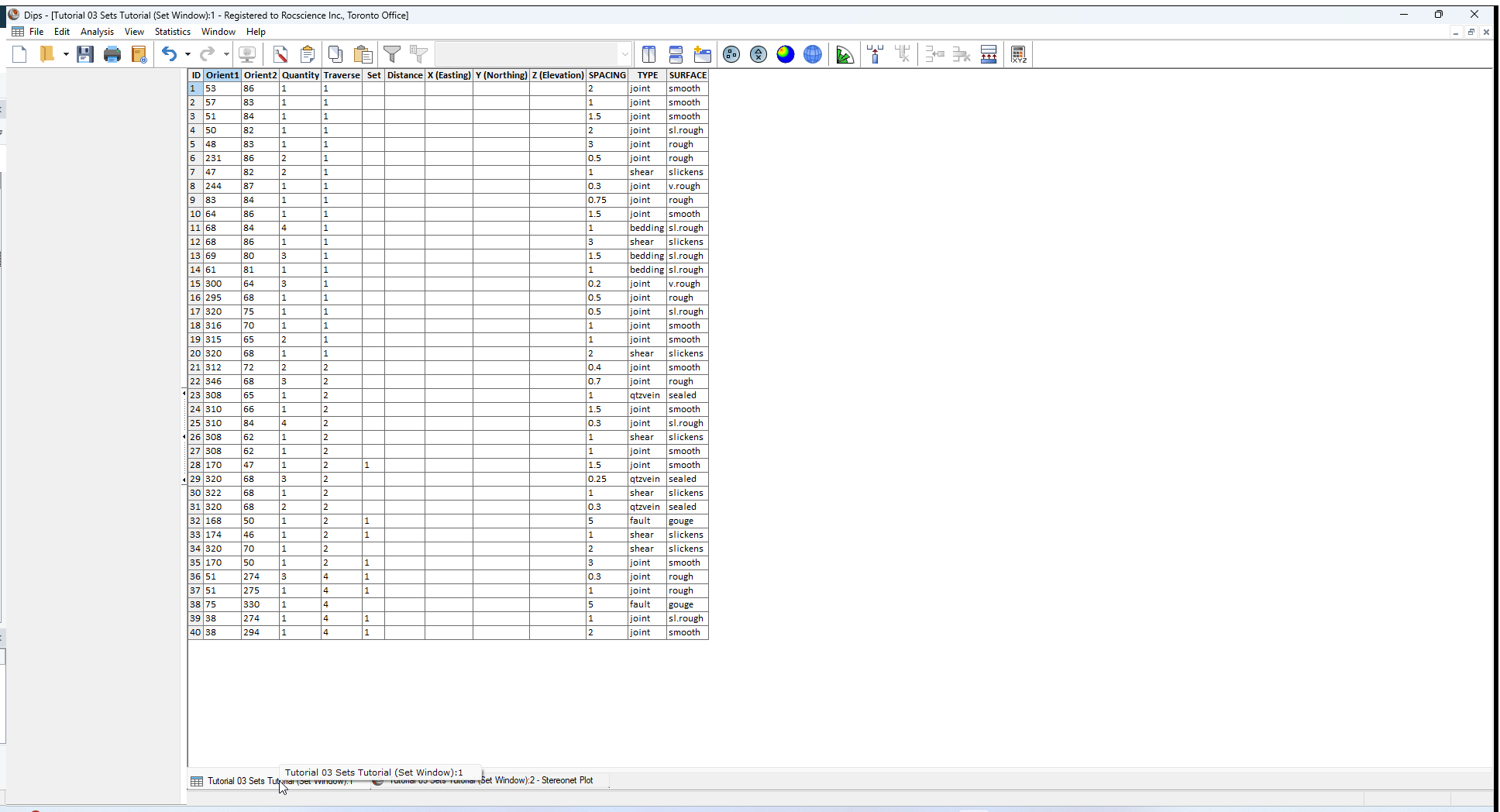Save the current Dips file
1500x812 pixels.
[x=85, y=54]
